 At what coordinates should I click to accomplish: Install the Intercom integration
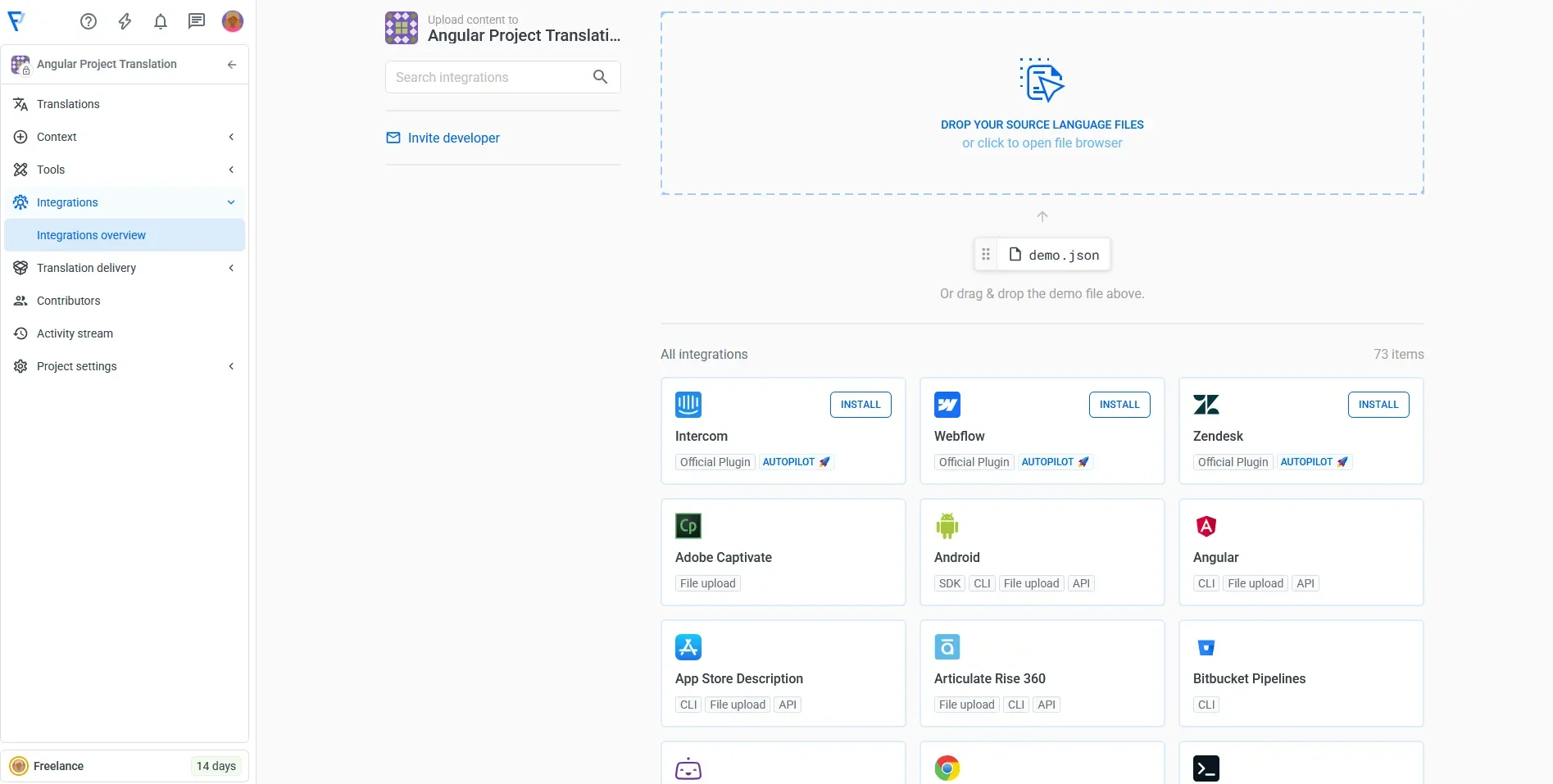coord(860,405)
